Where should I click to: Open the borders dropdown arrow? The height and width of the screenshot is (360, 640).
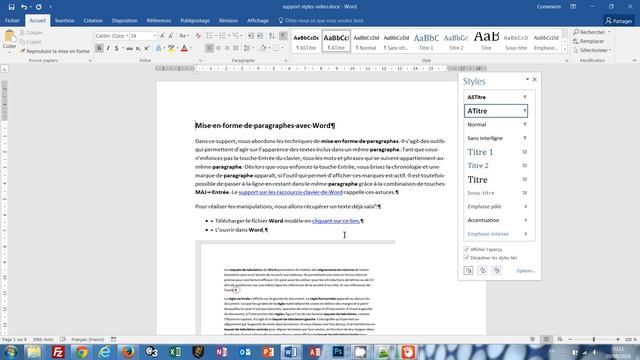282,48
